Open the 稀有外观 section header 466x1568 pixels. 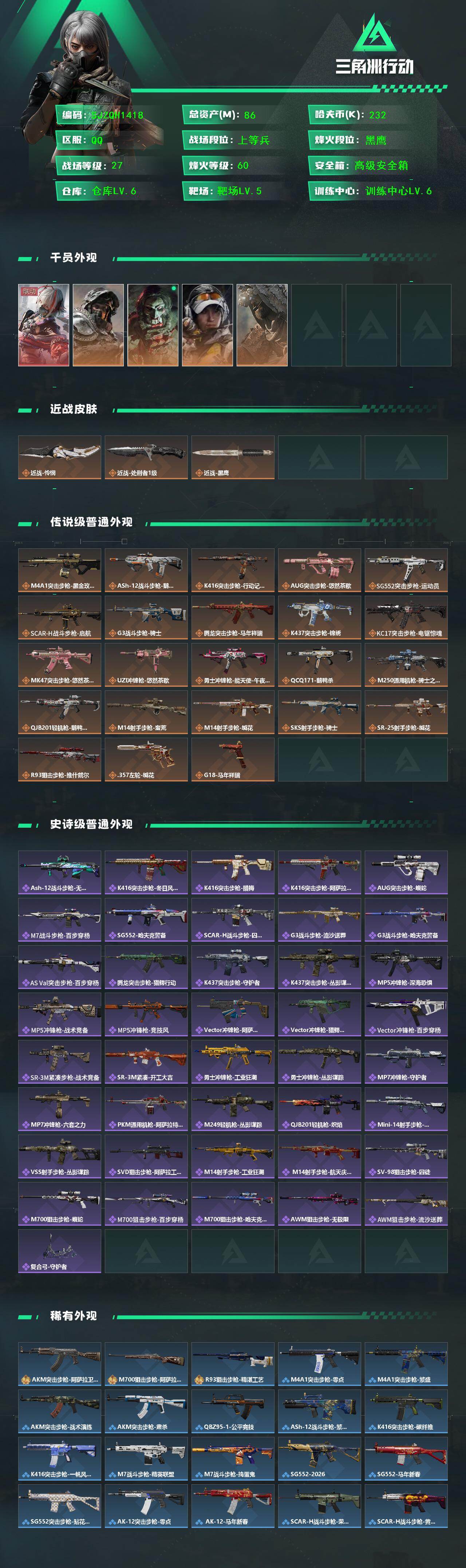pyautogui.click(x=73, y=1316)
